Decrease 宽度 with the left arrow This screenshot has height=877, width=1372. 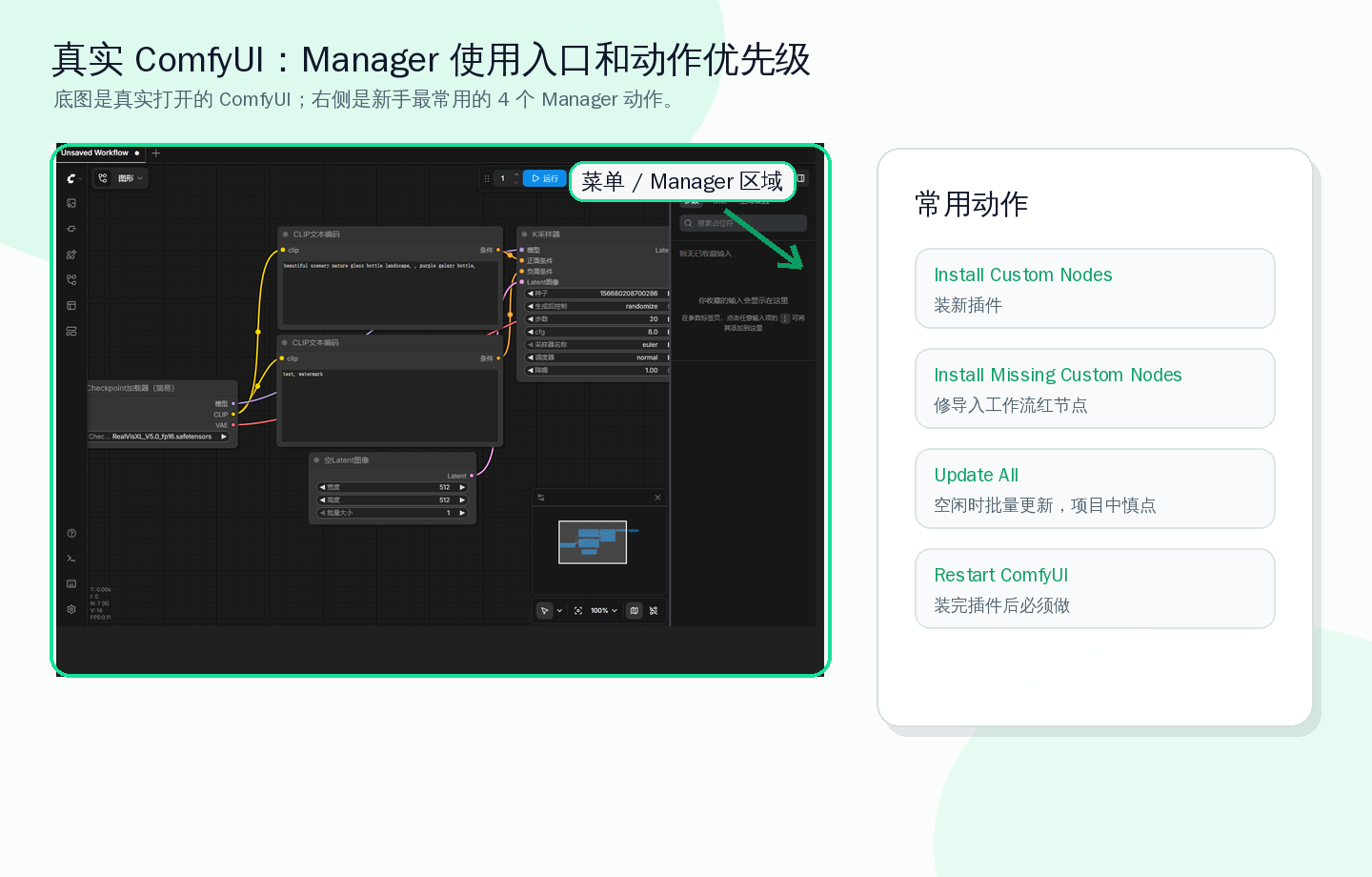[x=323, y=487]
